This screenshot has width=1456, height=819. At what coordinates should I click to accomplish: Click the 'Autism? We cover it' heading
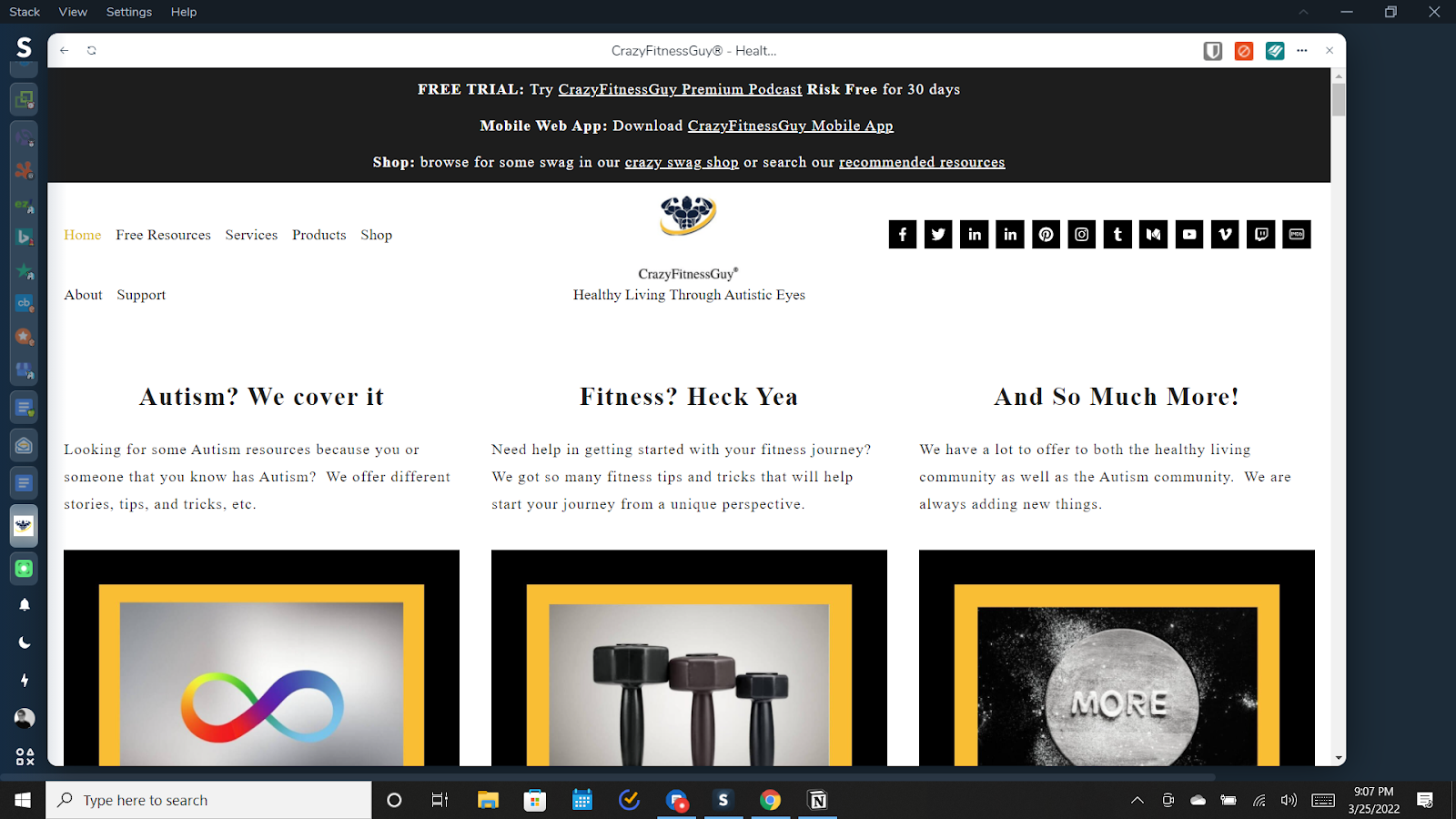[x=261, y=397]
